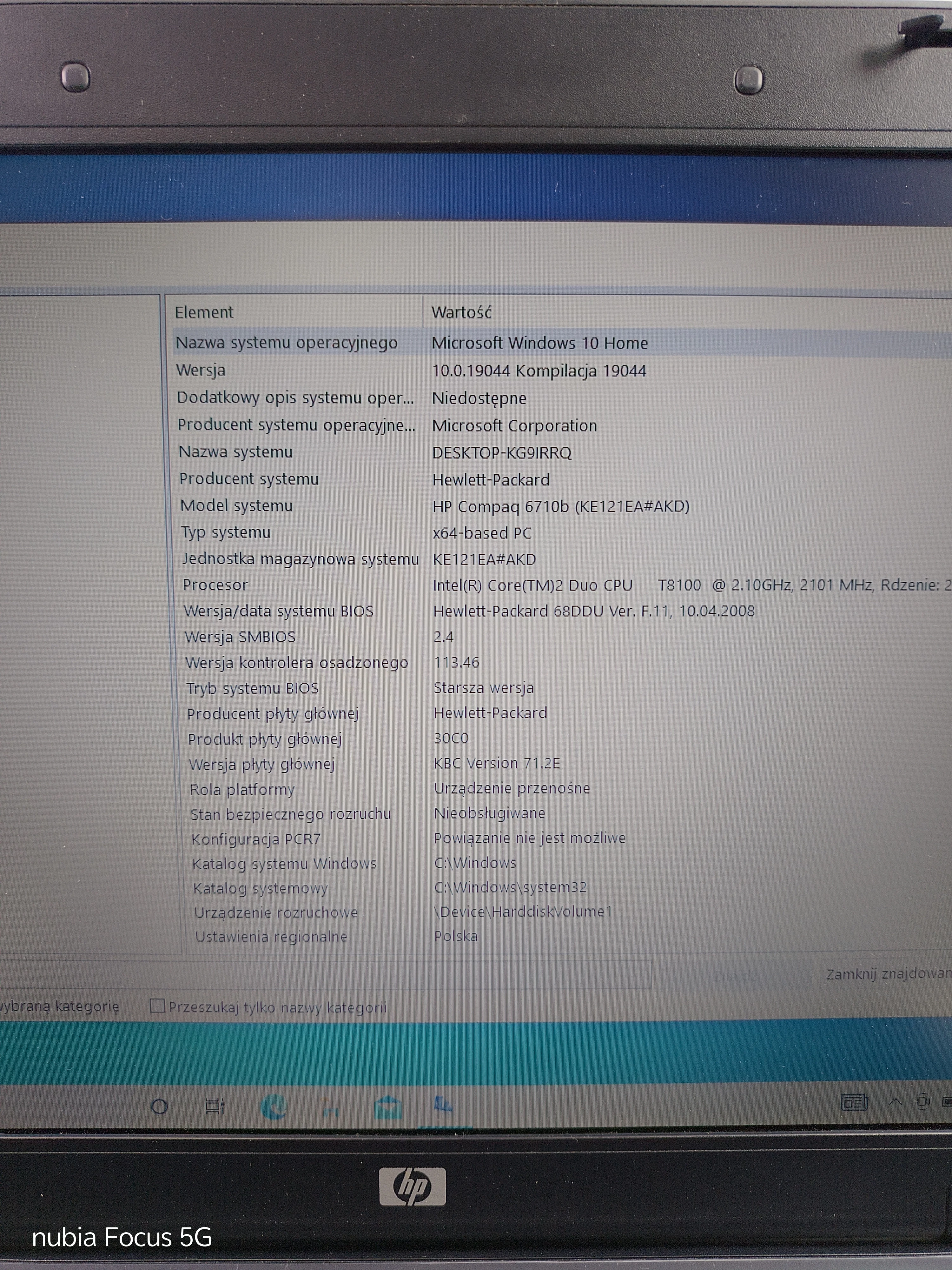Viewport: 952px width, 1270px height.
Task: Click value 'Microsoft Windows 10 Home'
Action: [539, 343]
